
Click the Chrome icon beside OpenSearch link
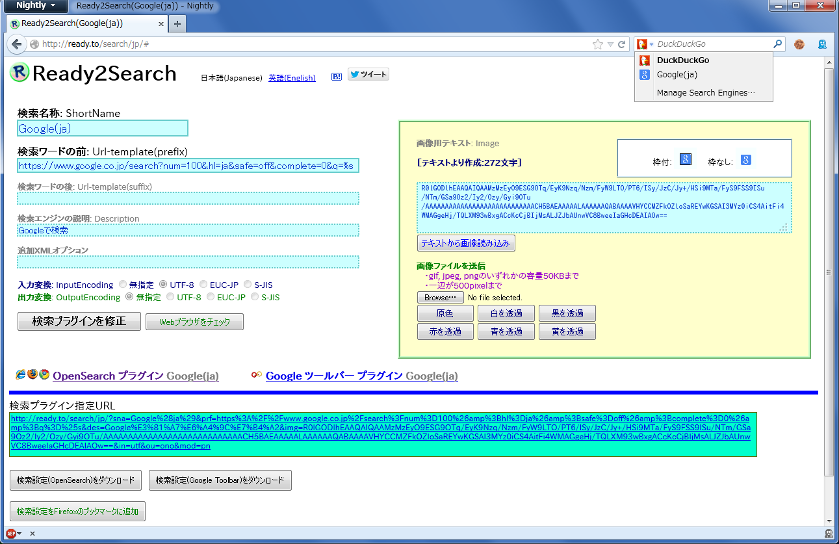coord(44,374)
